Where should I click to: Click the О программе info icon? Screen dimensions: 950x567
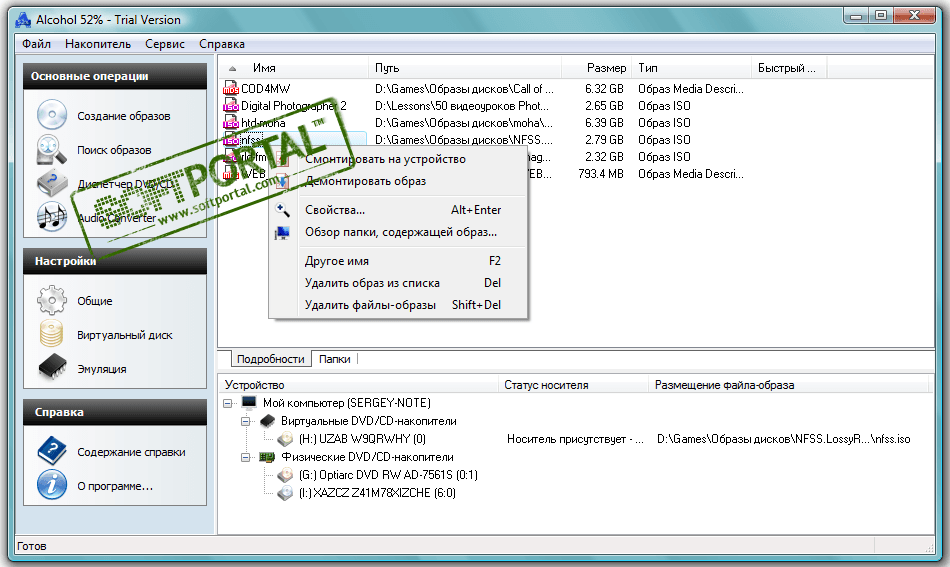[x=52, y=485]
